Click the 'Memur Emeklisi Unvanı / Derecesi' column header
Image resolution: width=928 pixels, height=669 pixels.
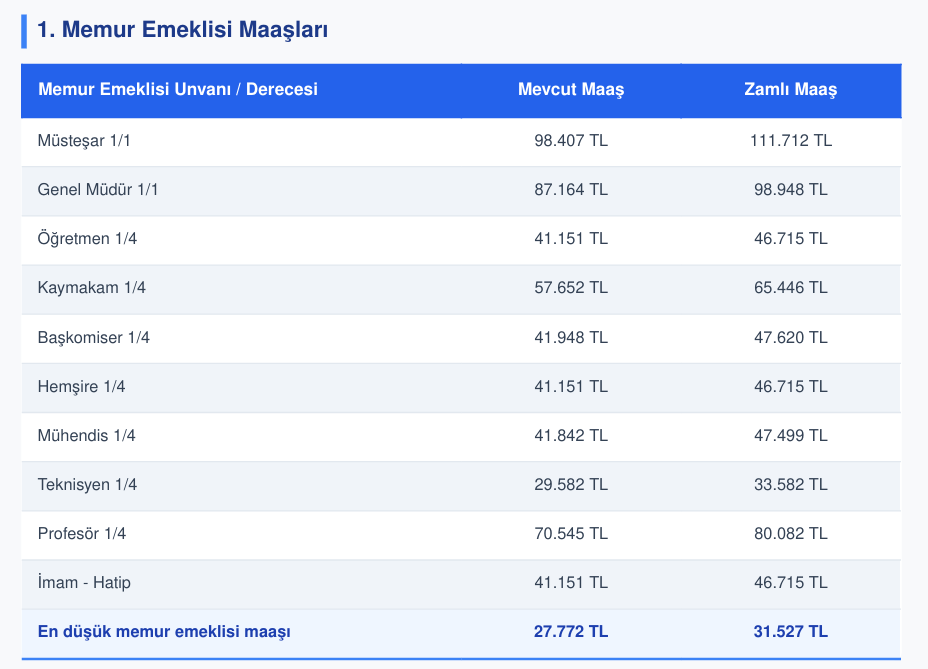[x=178, y=89]
